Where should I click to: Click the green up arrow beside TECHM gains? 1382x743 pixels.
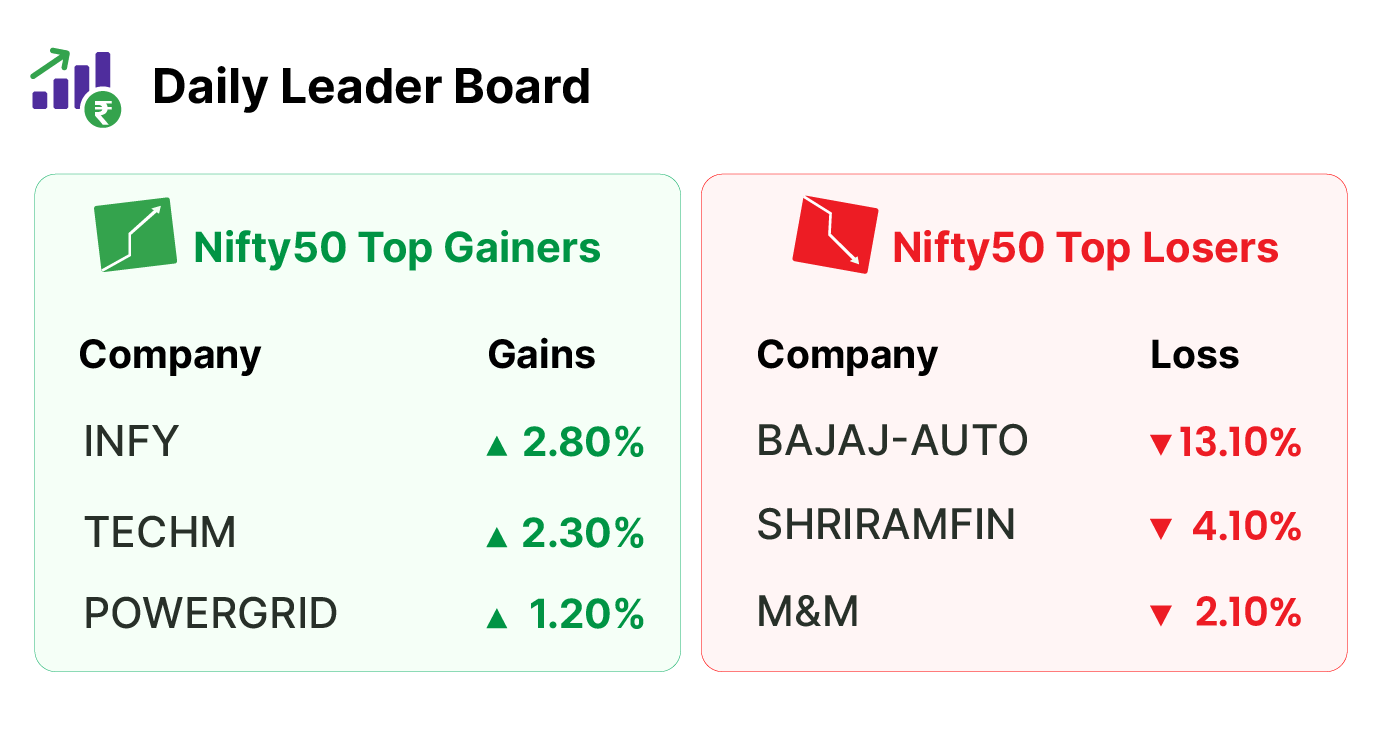[497, 538]
